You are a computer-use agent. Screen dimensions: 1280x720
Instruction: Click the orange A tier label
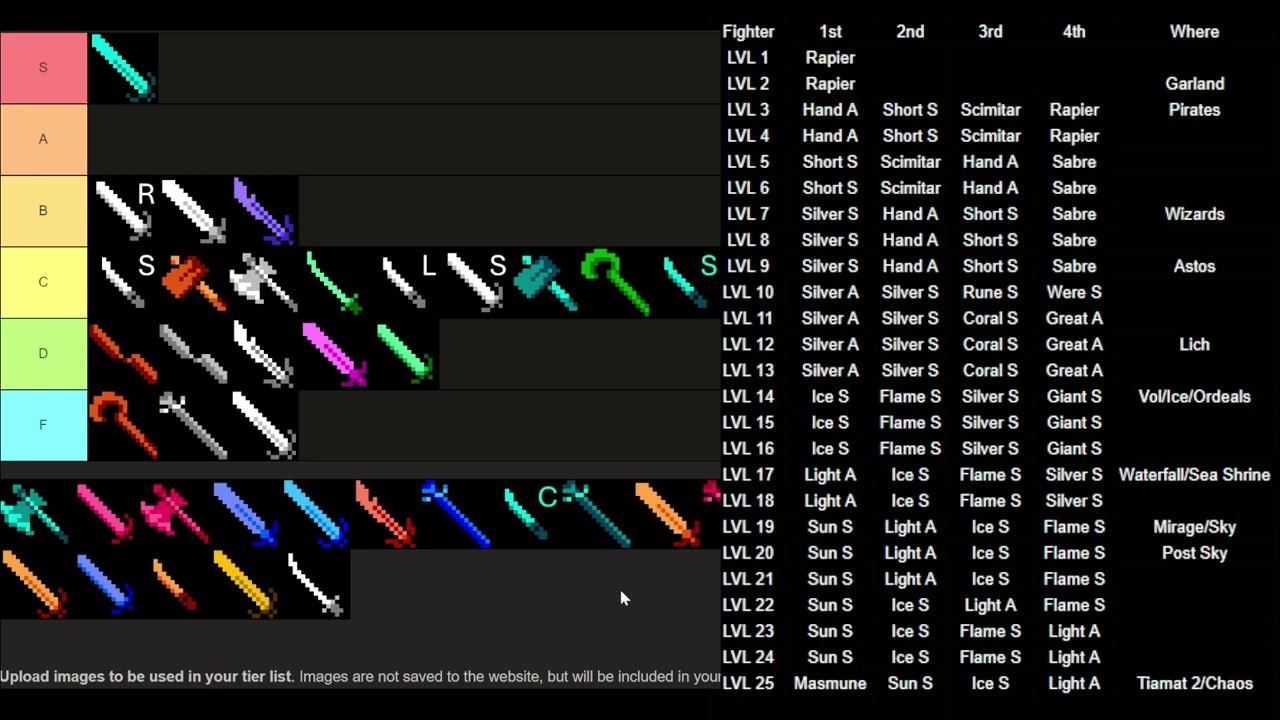coord(43,139)
